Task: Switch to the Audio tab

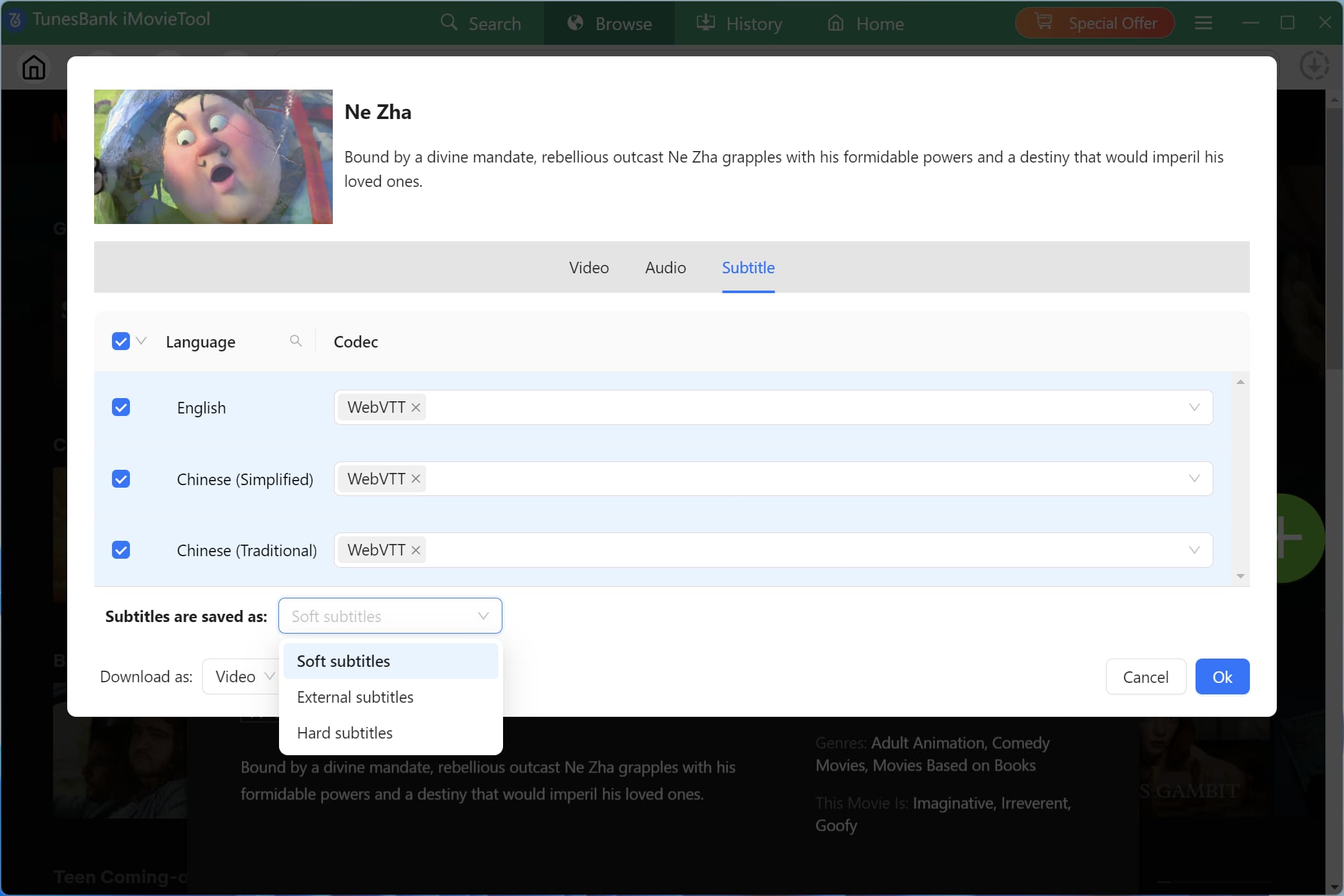Action: click(x=665, y=268)
